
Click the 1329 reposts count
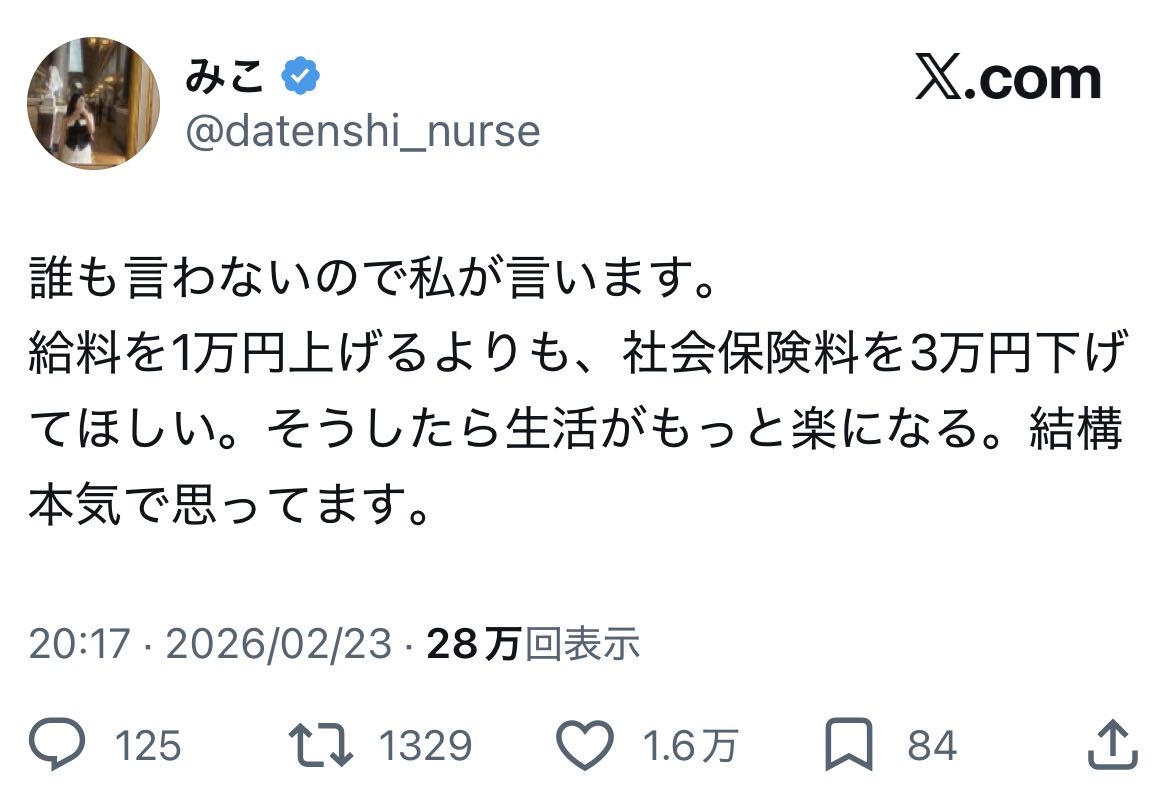pyautogui.click(x=425, y=746)
